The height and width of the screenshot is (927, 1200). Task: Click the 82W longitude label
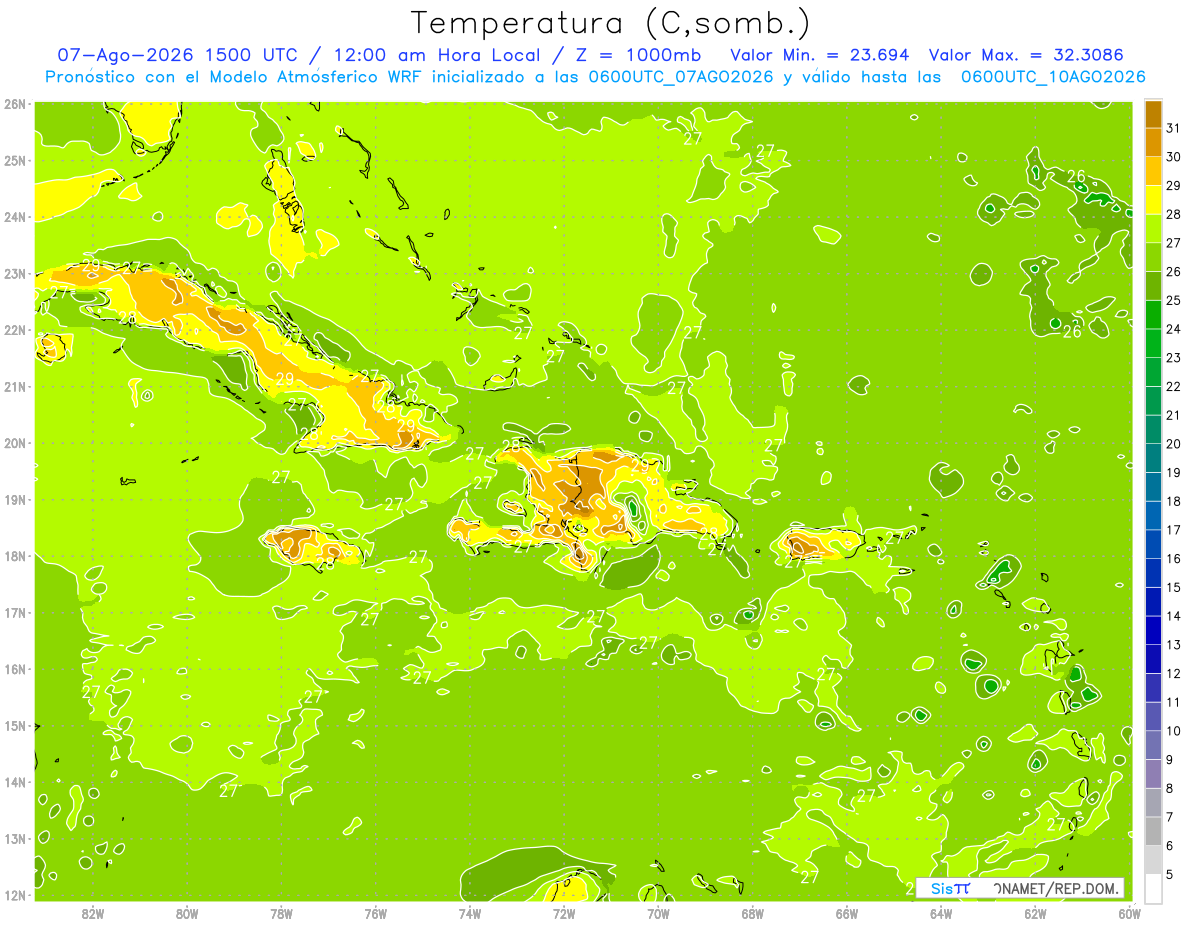coord(93,913)
